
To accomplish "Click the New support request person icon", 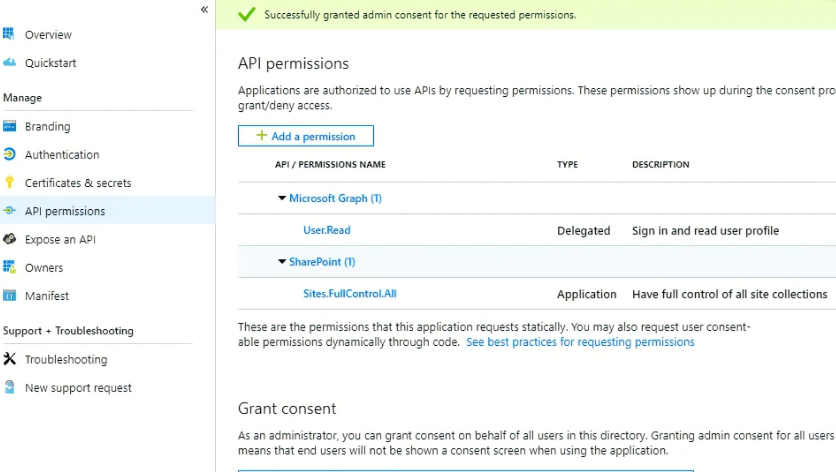I will tap(9, 387).
